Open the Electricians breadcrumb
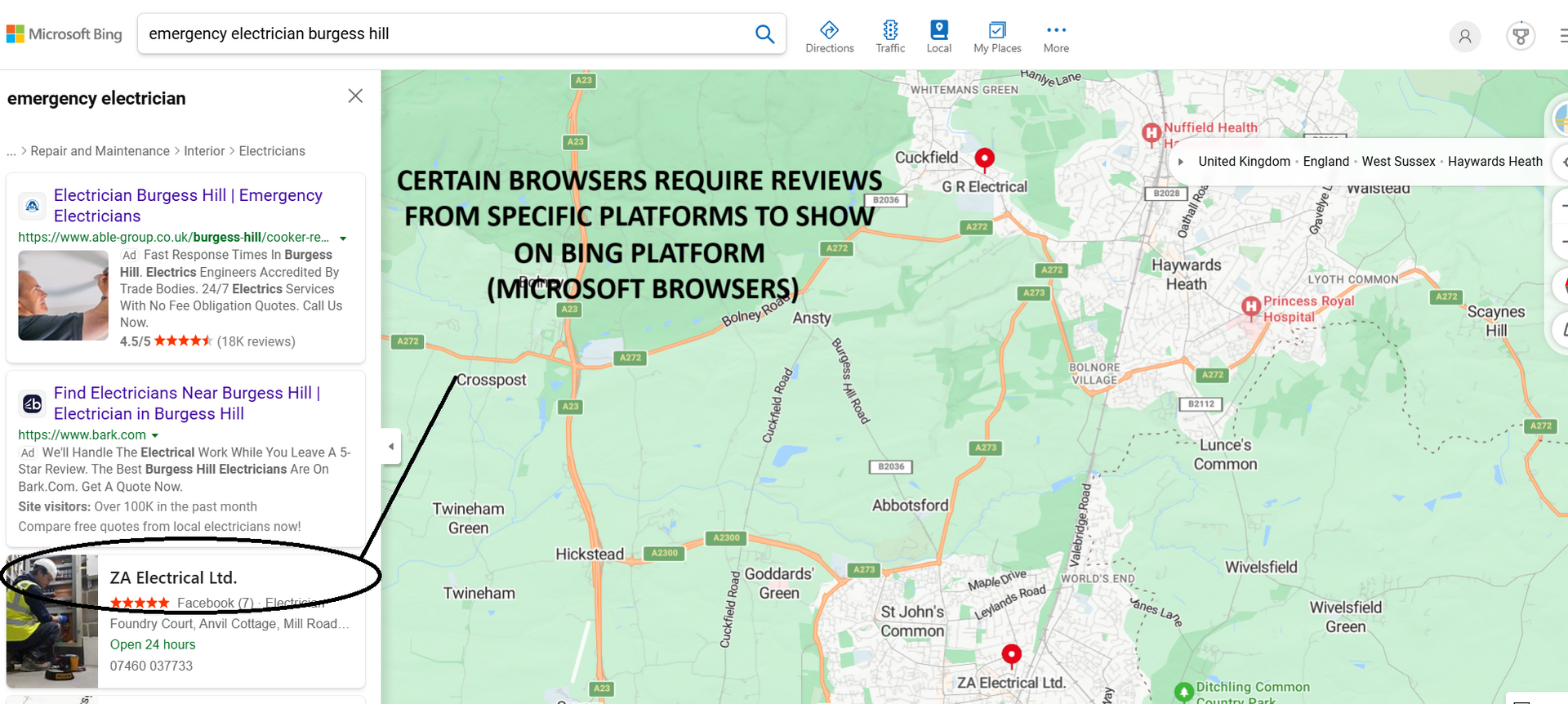This screenshot has height=704, width=1568. pyautogui.click(x=272, y=151)
